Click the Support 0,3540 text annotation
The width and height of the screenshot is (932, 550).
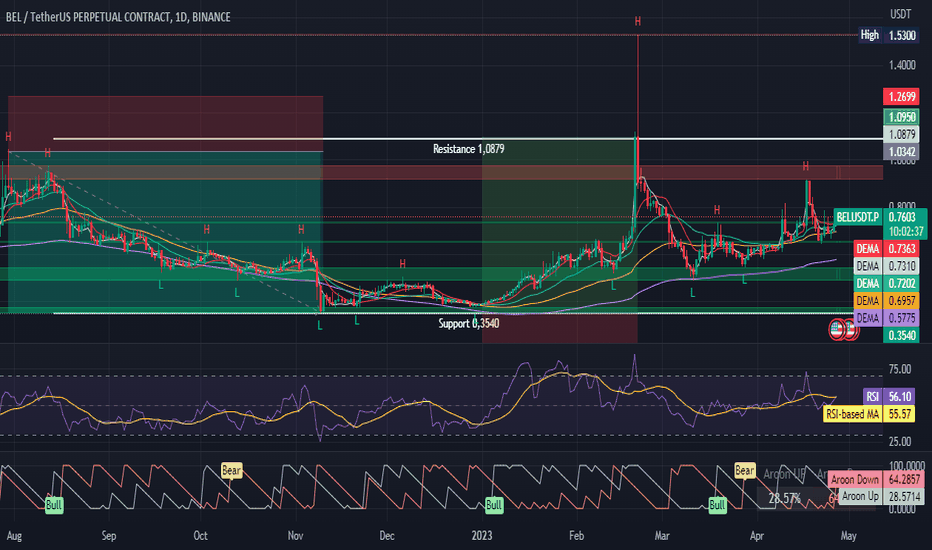click(468, 323)
